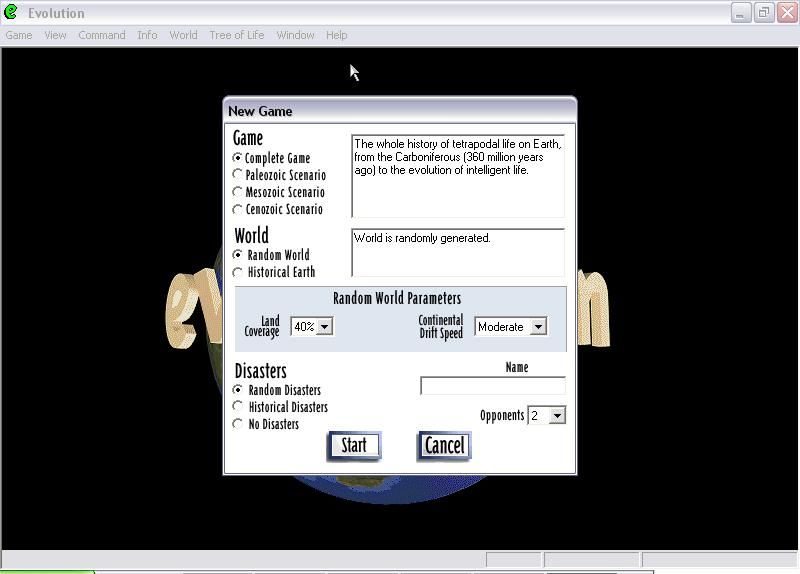Click the Name input field

click(492, 386)
